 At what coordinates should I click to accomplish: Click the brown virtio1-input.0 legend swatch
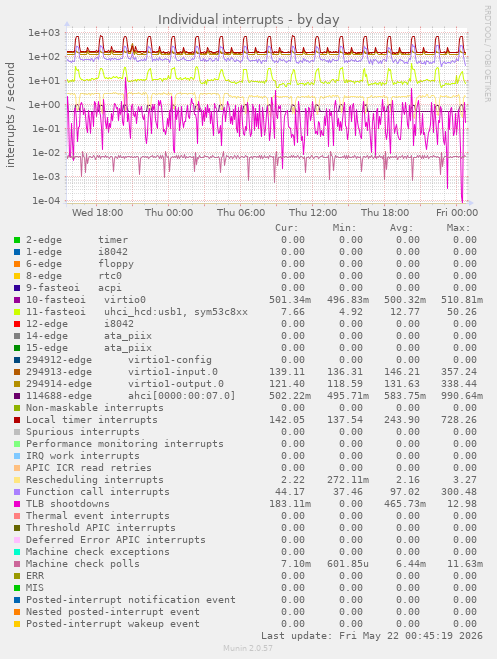point(17,372)
